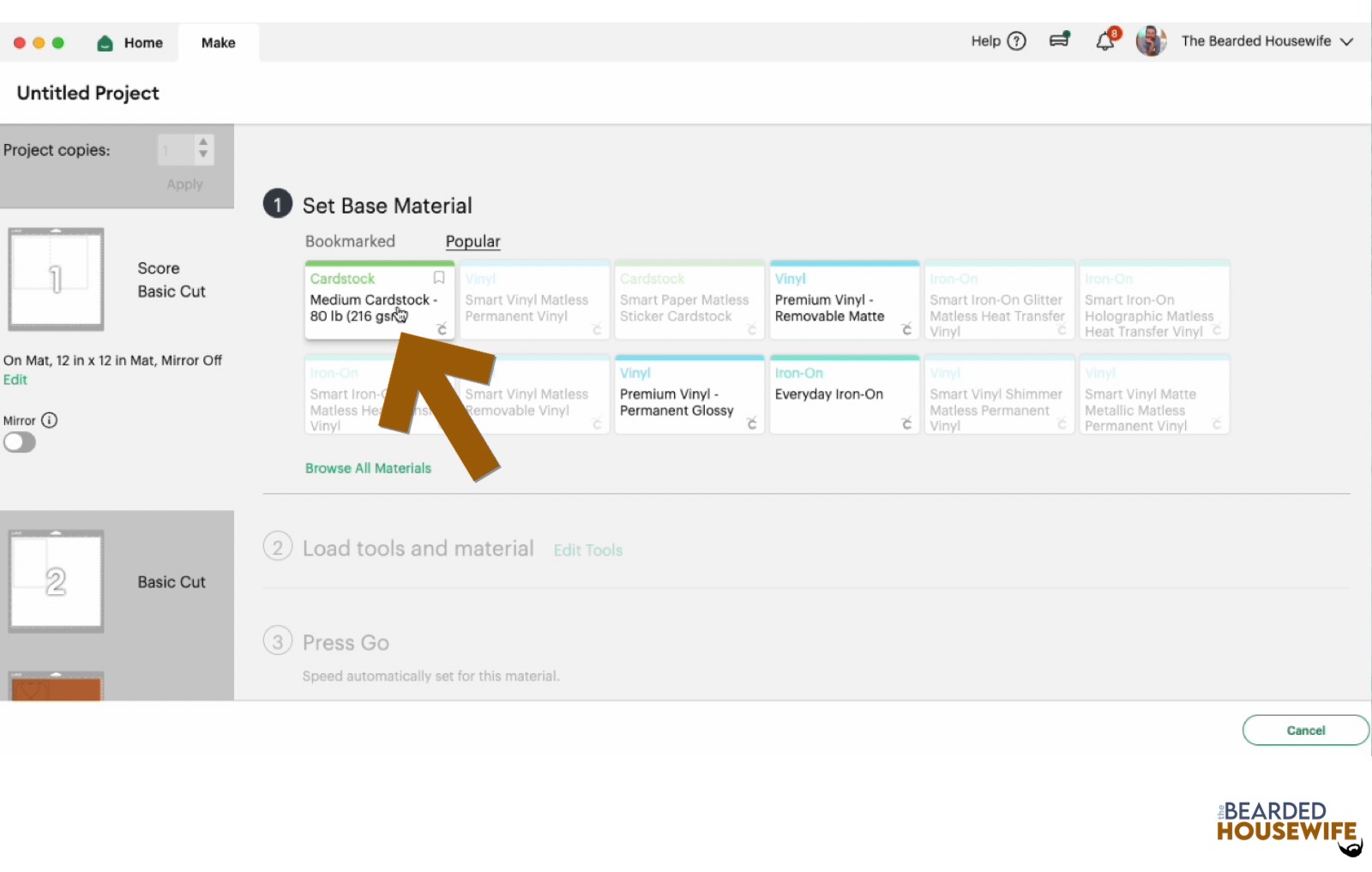Click the edit icon on Everyday Iron-On card
This screenshot has height=872, width=1372.
[x=907, y=422]
